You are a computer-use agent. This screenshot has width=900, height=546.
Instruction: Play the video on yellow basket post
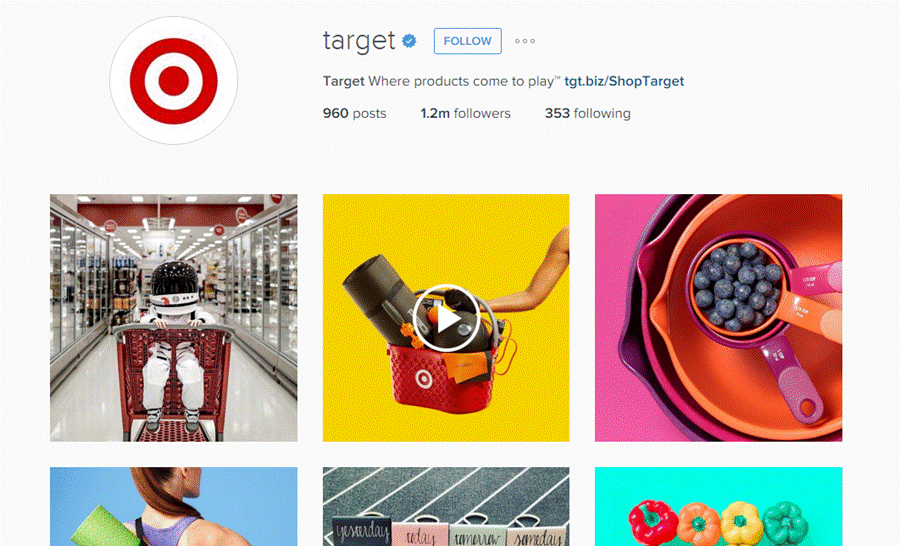coord(446,318)
